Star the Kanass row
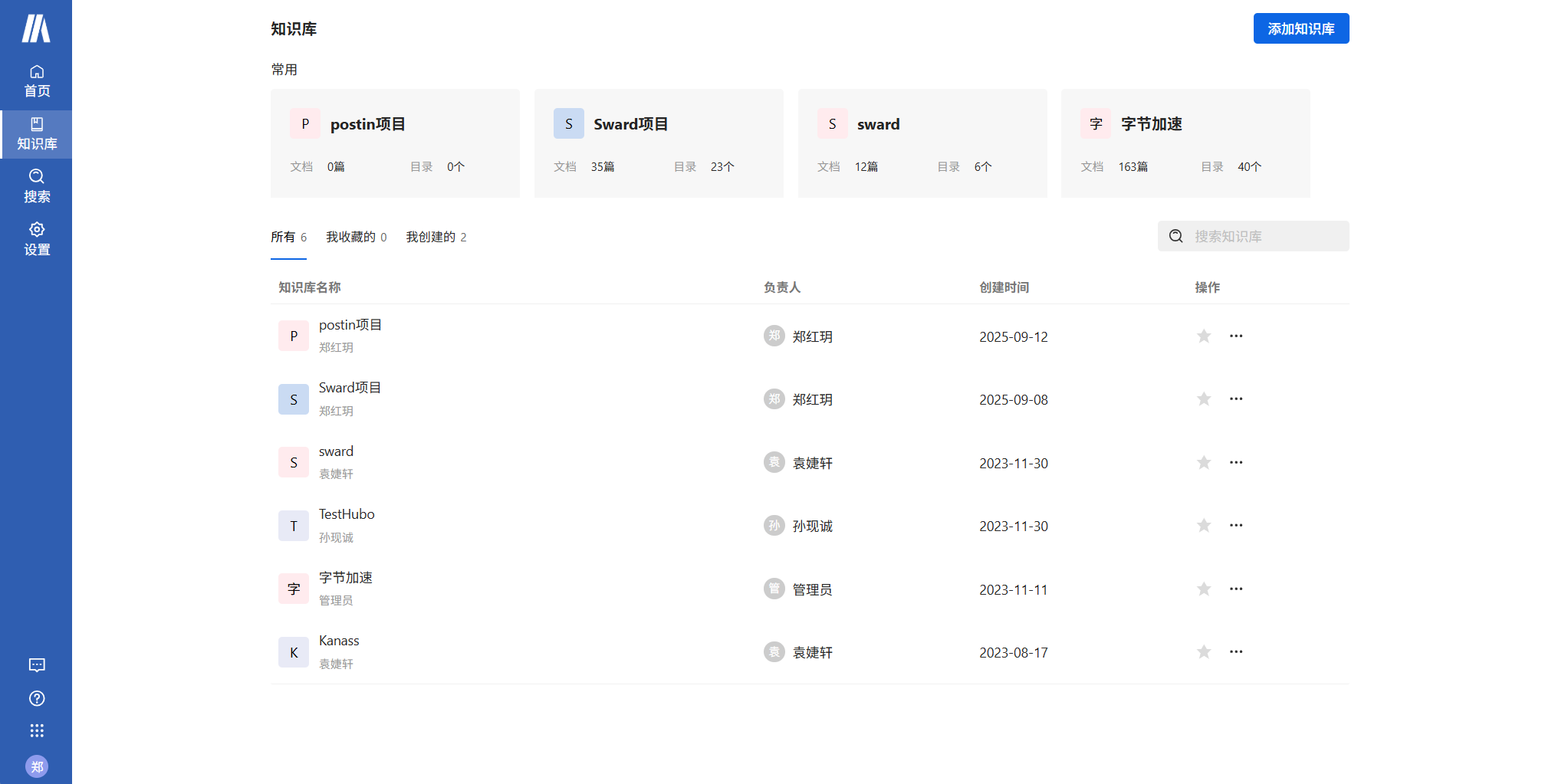 (x=1204, y=652)
